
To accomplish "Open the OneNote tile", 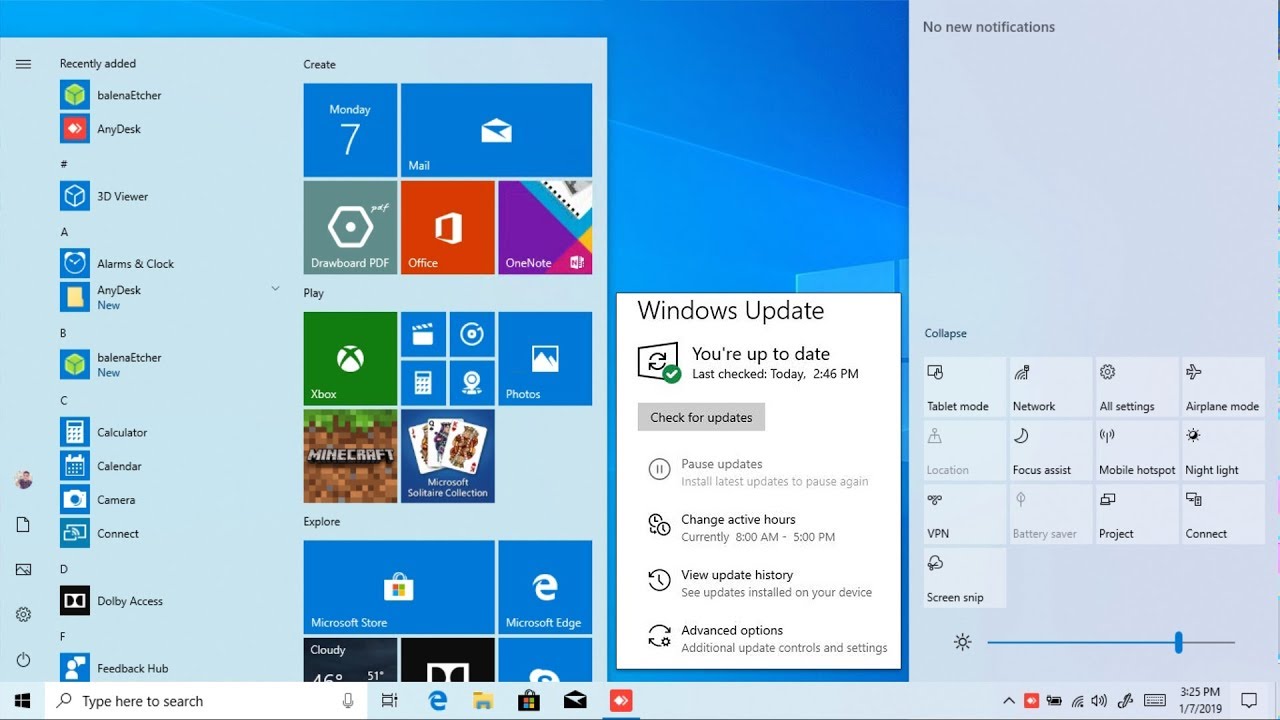I will point(545,227).
